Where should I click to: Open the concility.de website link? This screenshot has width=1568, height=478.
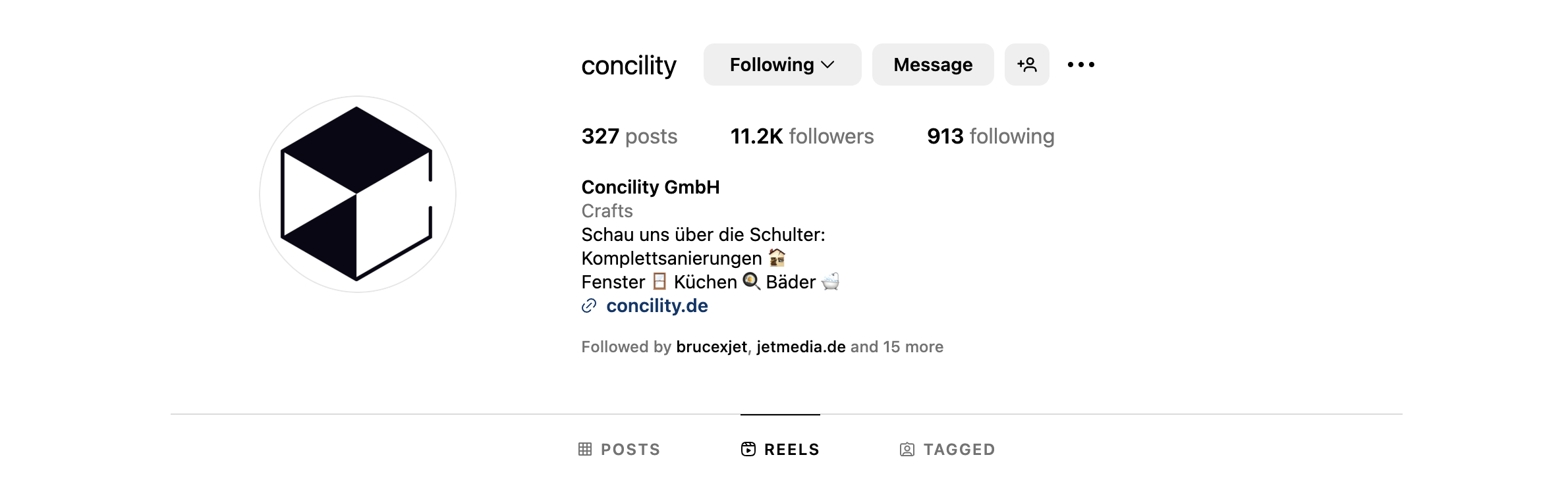pyautogui.click(x=657, y=305)
